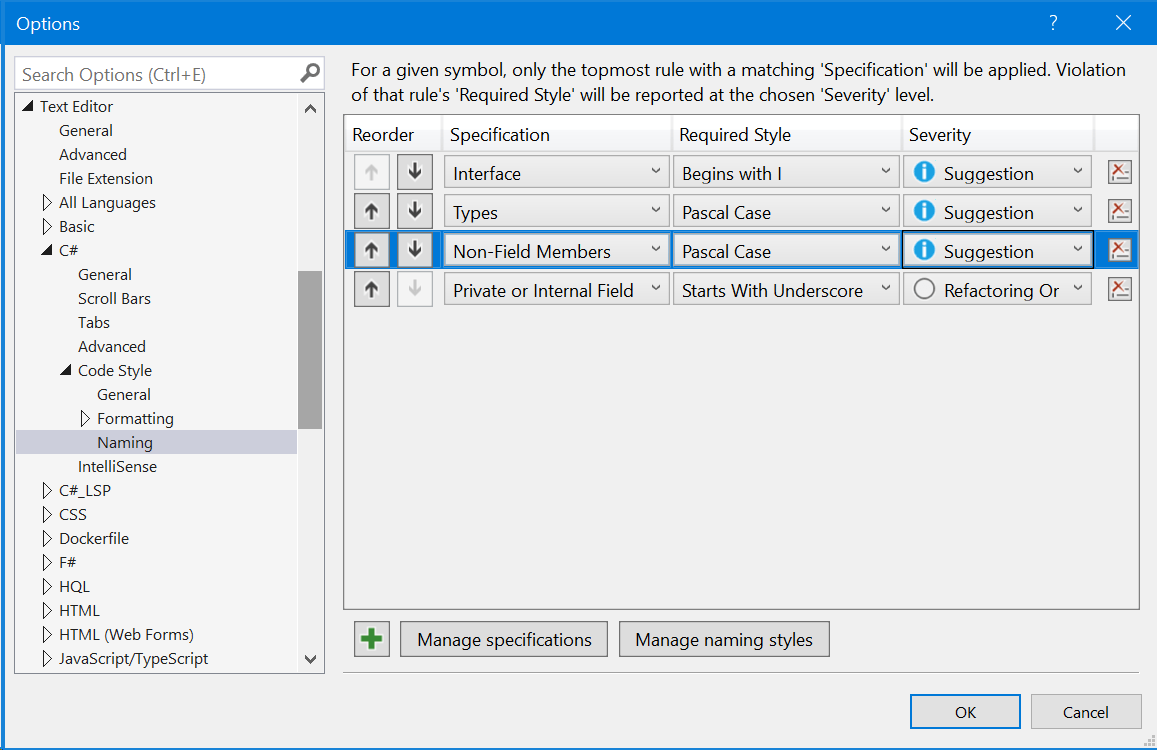Delete the Private or Internal Field rule
This screenshot has height=750, width=1157.
1119,290
